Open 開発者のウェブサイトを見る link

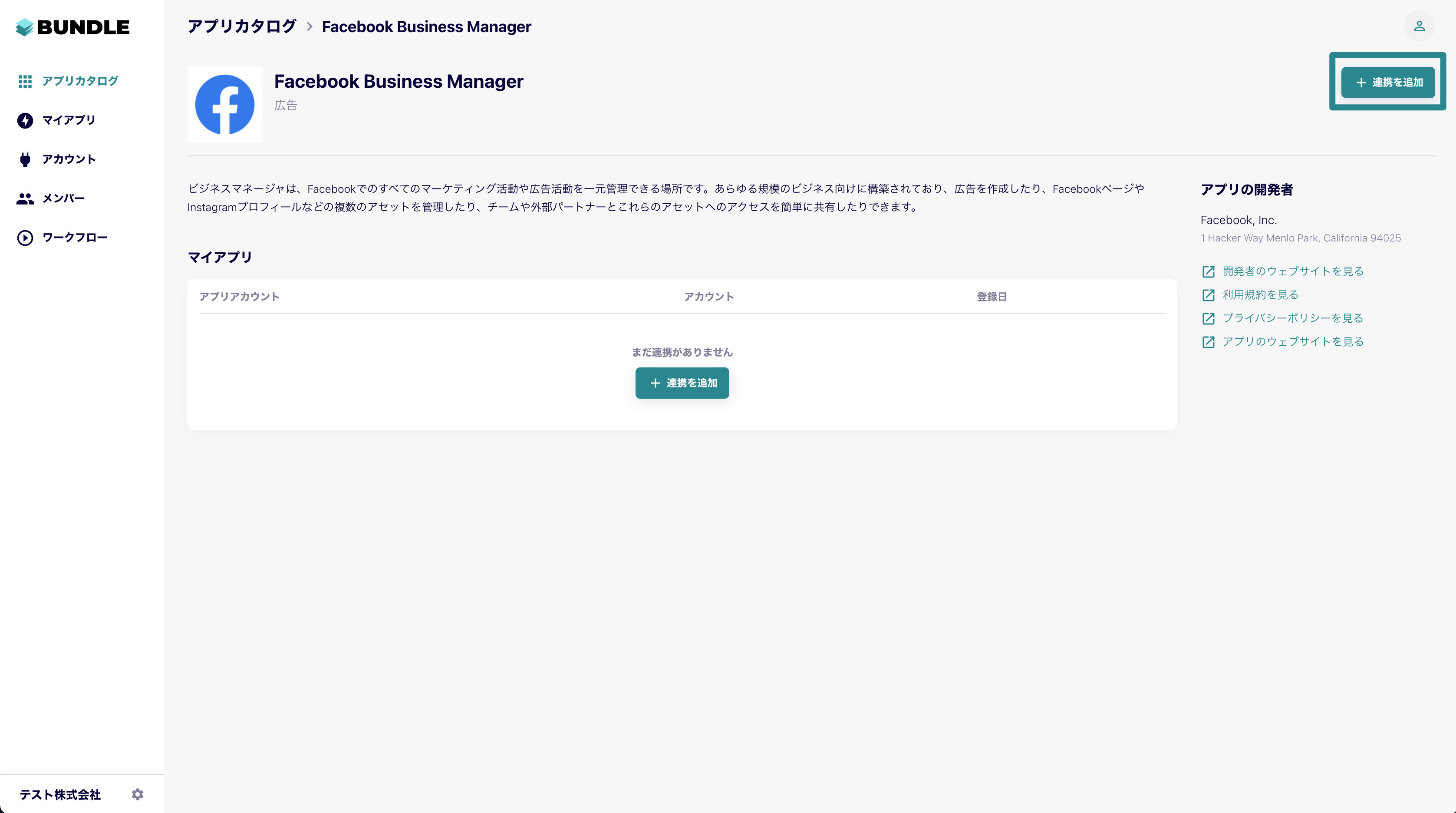pyautogui.click(x=1293, y=271)
